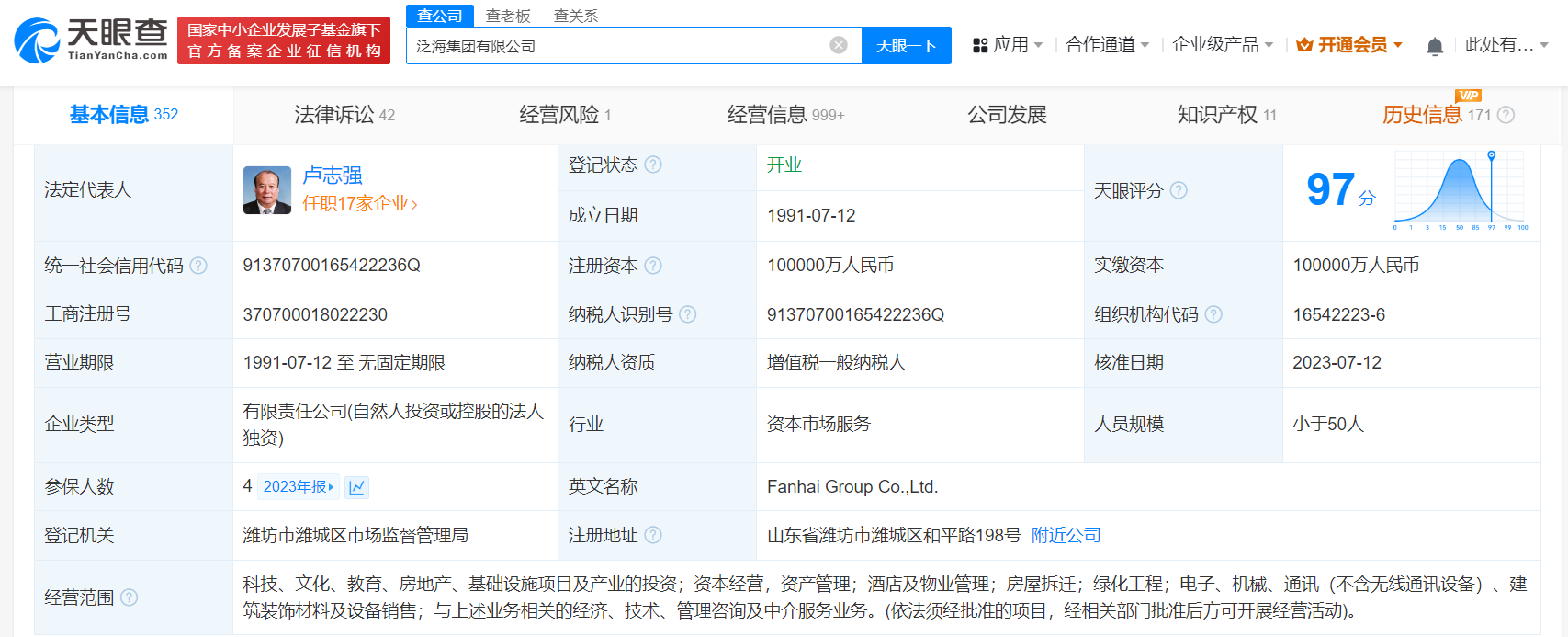This screenshot has height=637, width=1568.
Task: Click the notification bell icon
Action: point(1434,46)
